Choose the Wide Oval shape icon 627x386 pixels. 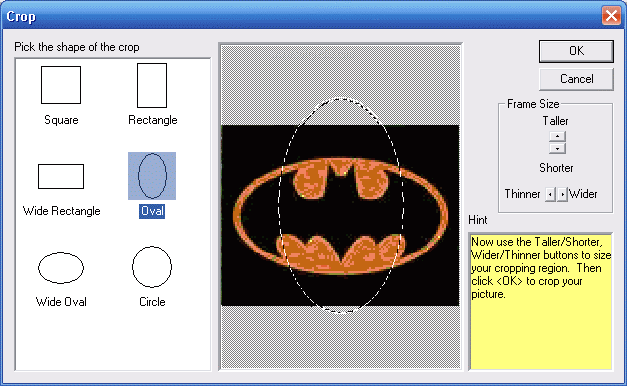(x=61, y=268)
